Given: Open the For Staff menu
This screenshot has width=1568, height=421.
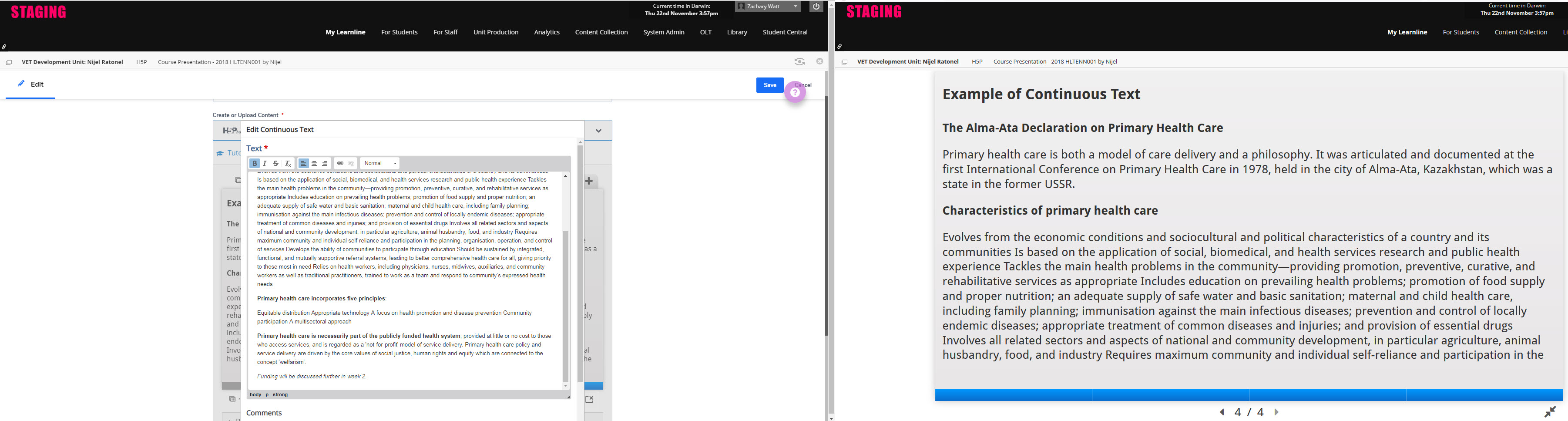Looking at the screenshot, I should click(446, 32).
